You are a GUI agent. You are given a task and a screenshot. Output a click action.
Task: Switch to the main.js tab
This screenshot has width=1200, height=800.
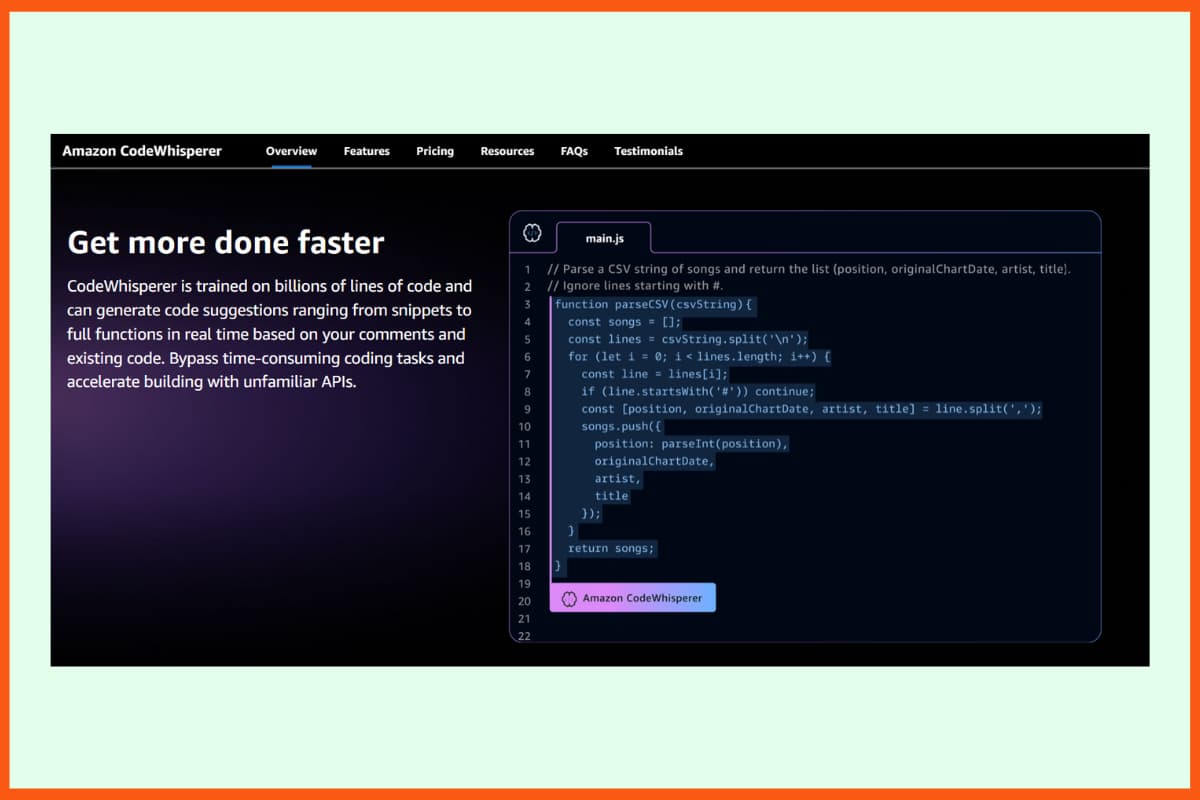coord(604,238)
